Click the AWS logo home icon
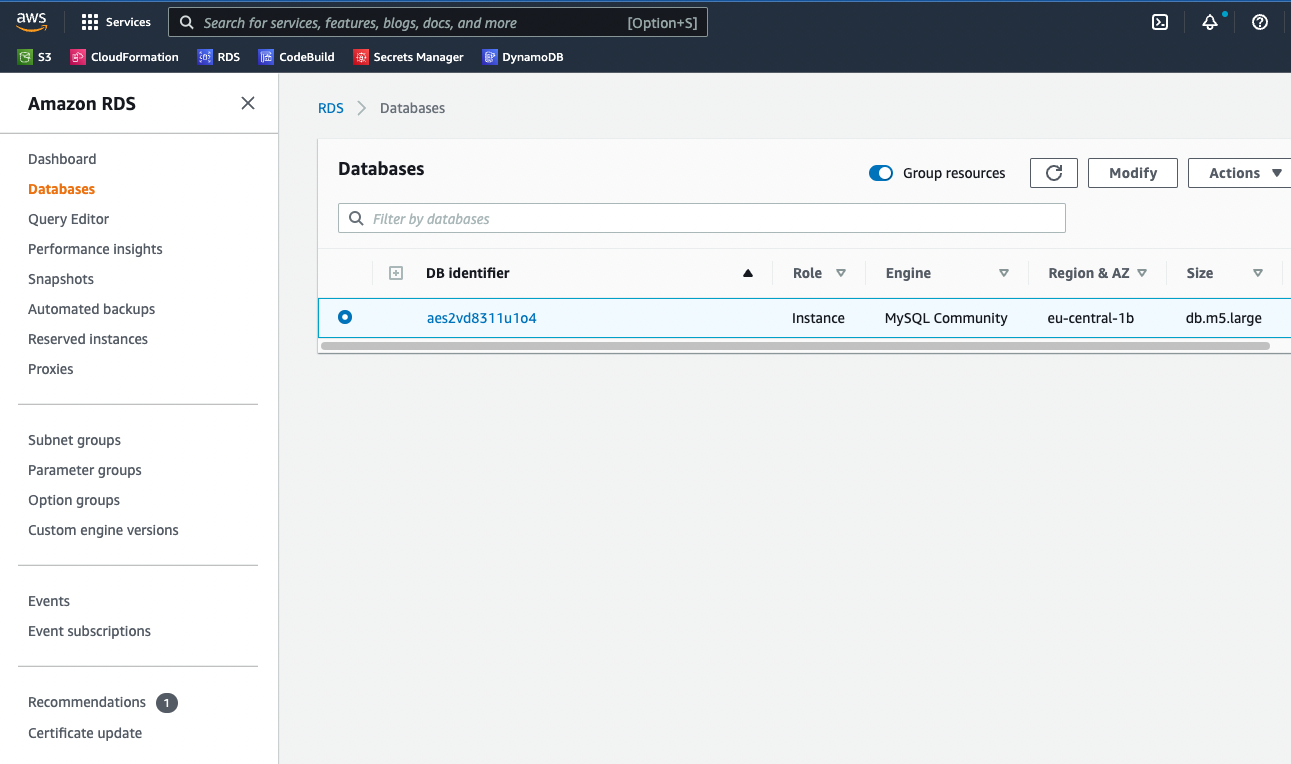This screenshot has width=1291, height=764. [x=31, y=22]
